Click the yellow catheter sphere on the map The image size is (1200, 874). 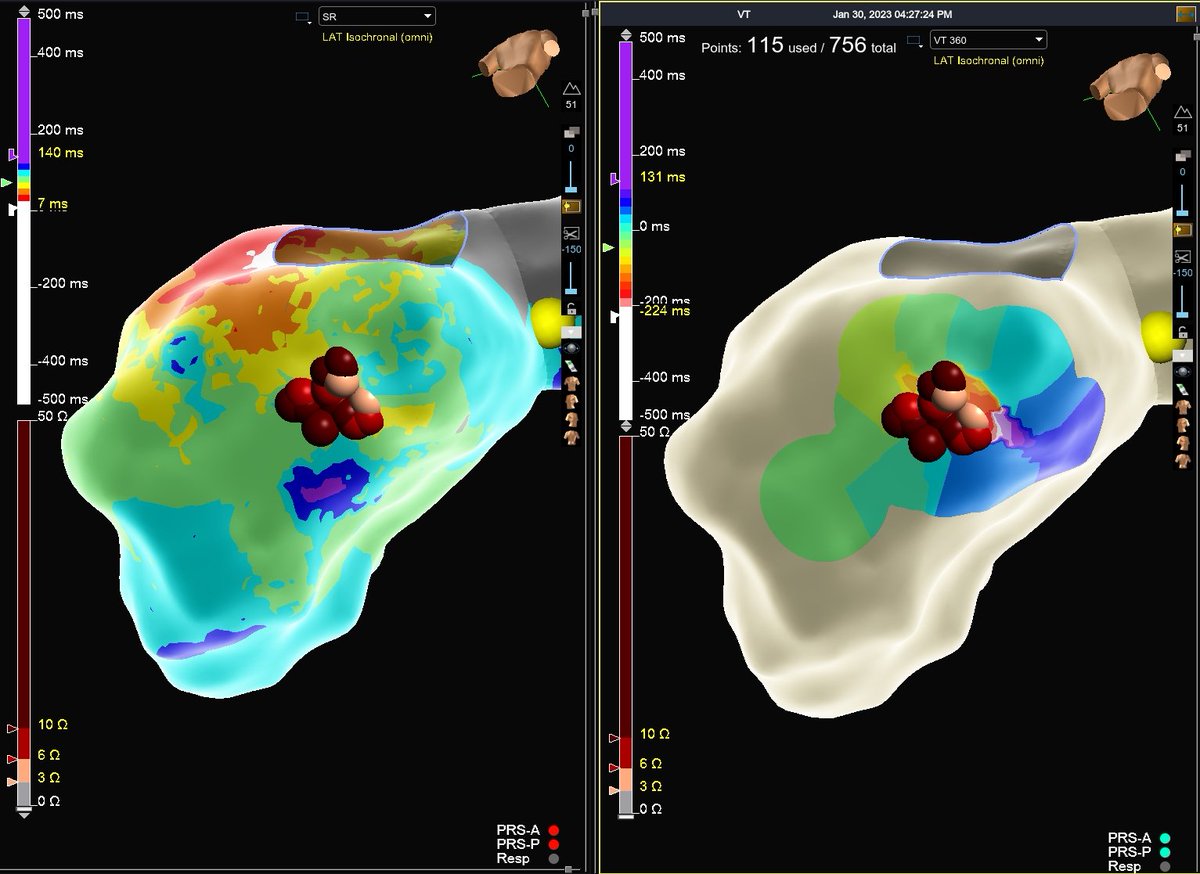pyautogui.click(x=545, y=322)
